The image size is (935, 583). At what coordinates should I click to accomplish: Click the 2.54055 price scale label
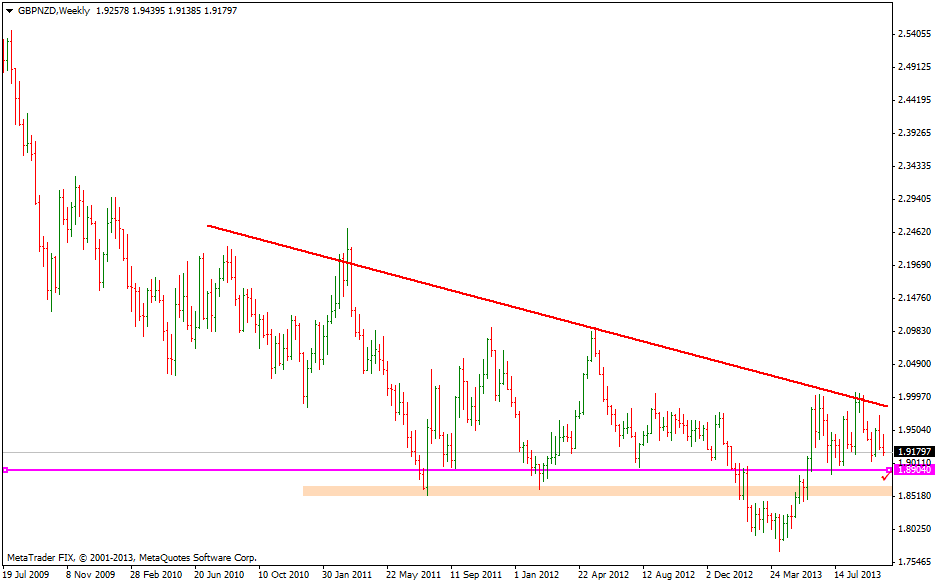(x=914, y=34)
